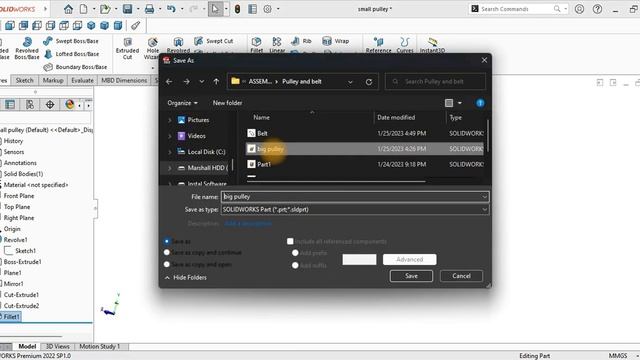This screenshot has height=360, width=640.
Task: Click the Save disk icon in toolbar
Action: coord(127,9)
